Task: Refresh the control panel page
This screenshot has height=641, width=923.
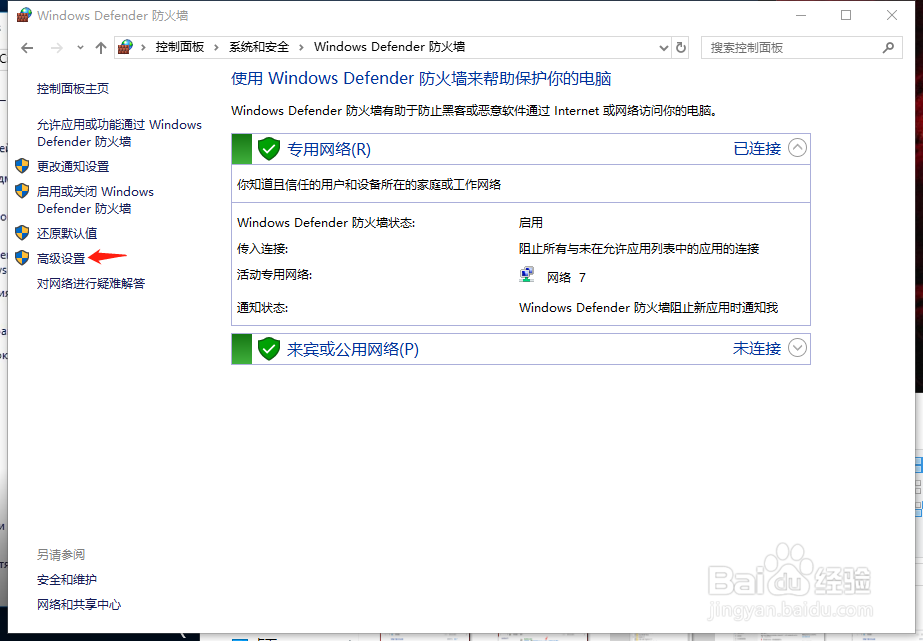Action: click(x=680, y=48)
